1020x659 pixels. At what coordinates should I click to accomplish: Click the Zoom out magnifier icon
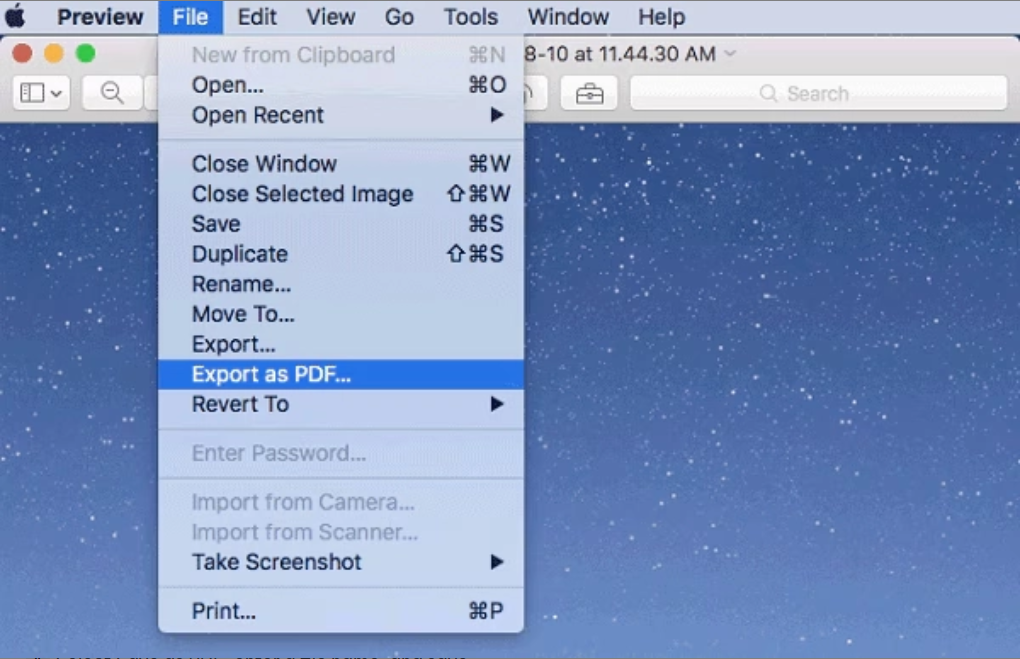click(x=111, y=92)
